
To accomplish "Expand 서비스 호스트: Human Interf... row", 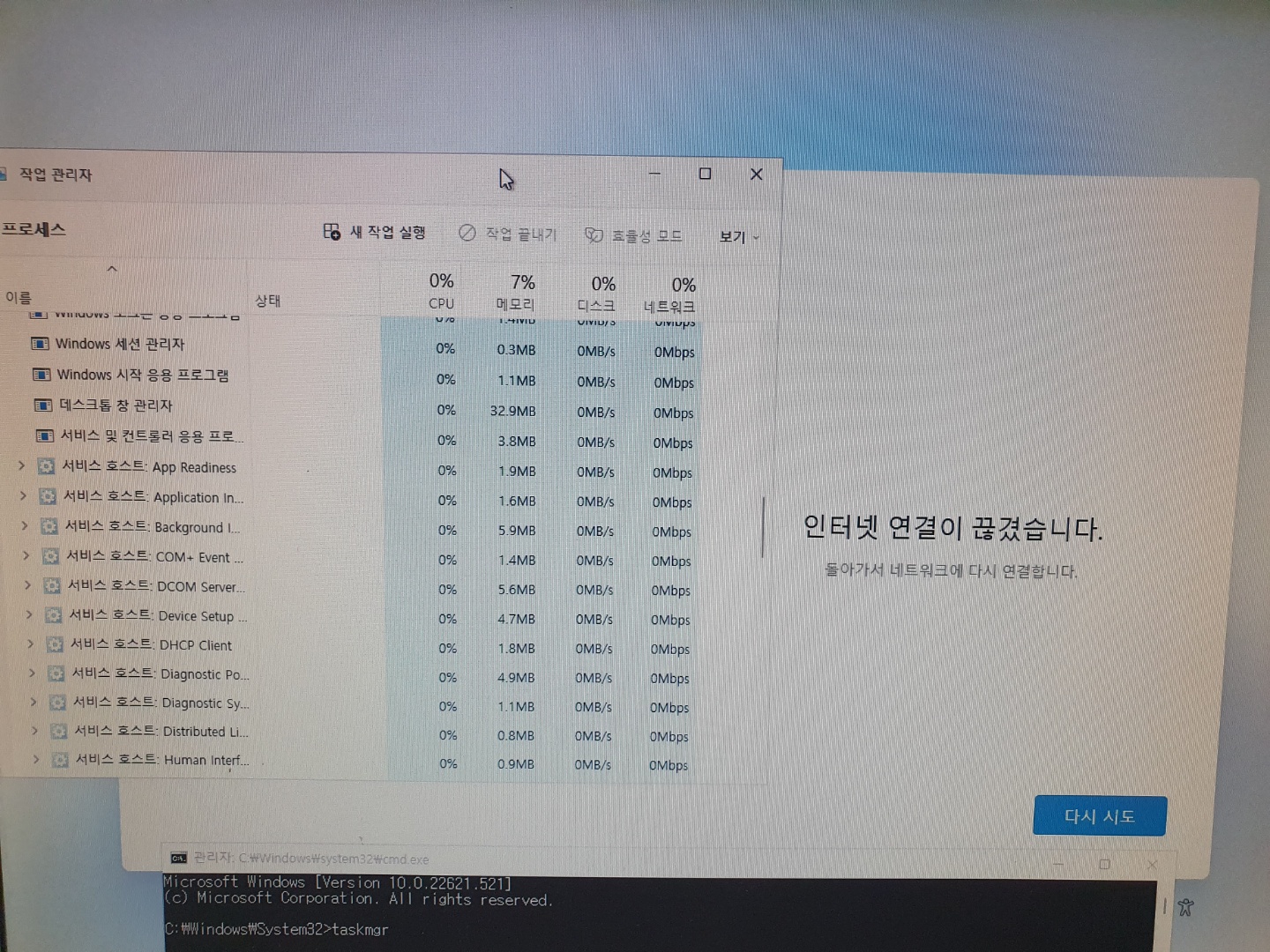I will click(x=36, y=758).
